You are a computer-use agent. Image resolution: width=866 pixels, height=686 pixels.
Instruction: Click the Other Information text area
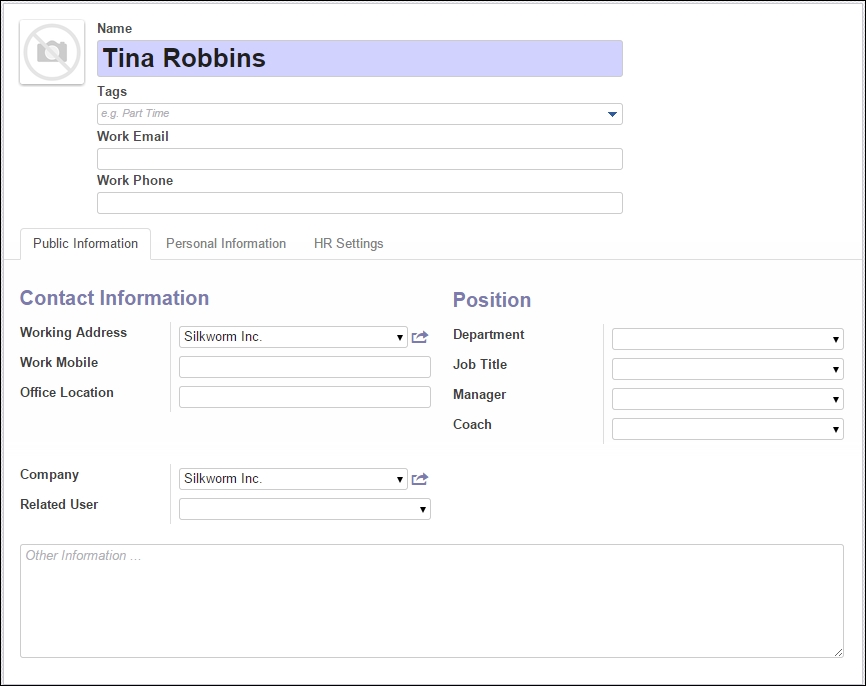(x=432, y=601)
